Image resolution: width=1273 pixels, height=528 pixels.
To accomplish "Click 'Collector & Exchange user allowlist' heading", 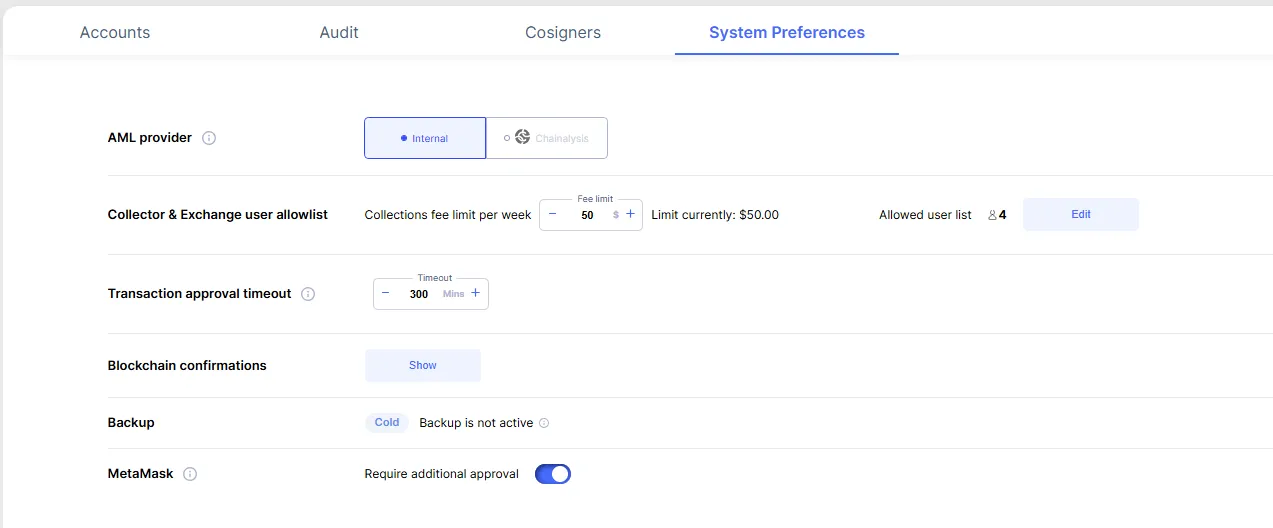I will [218, 215].
